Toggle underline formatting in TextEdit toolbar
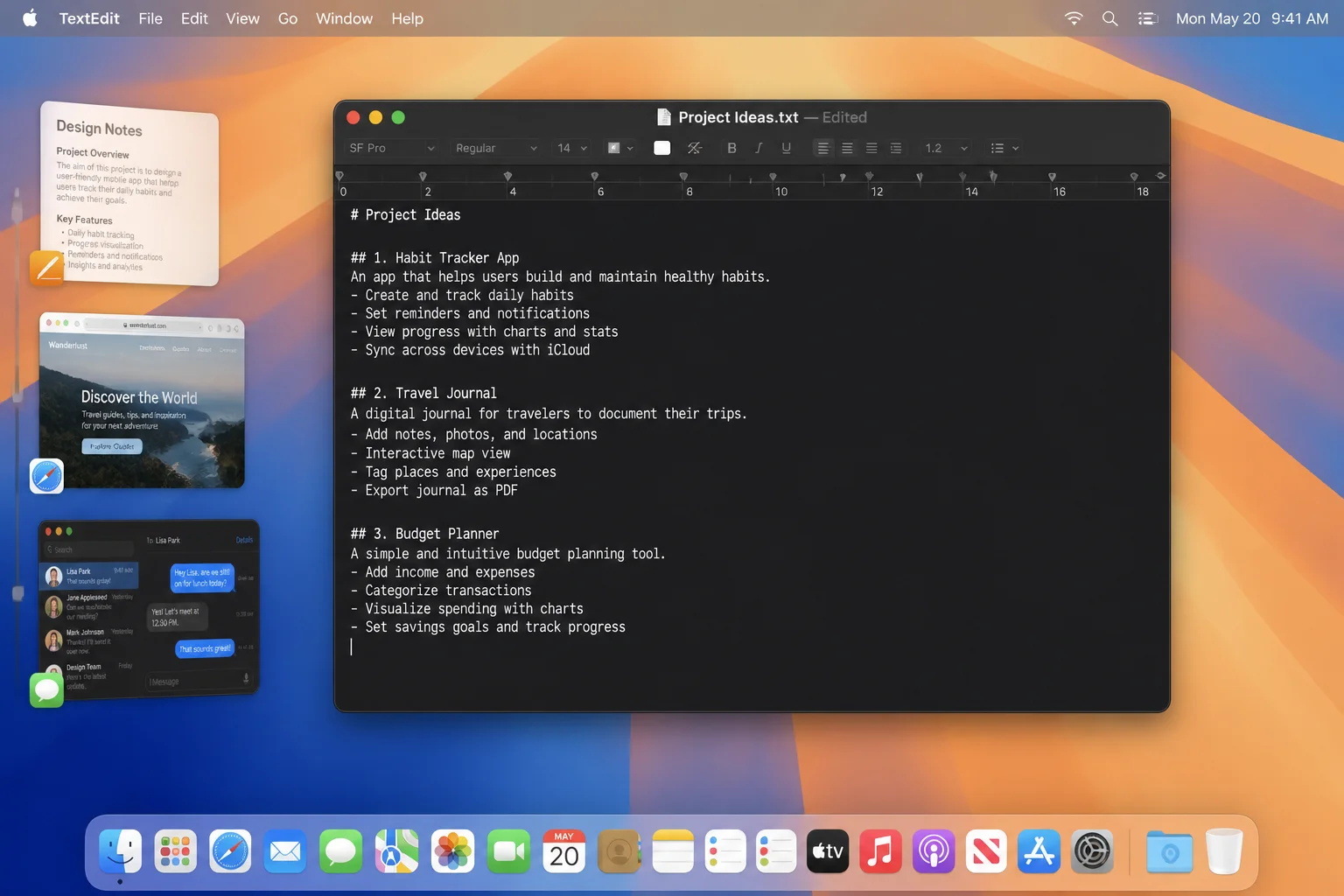The width and height of the screenshot is (1344, 896). click(x=786, y=148)
